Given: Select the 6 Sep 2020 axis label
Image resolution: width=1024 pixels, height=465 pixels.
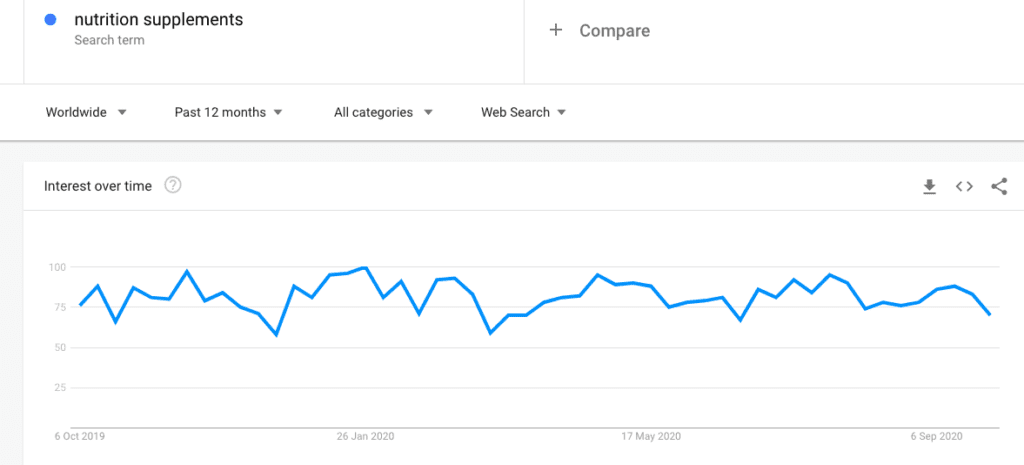Looking at the screenshot, I should [x=936, y=436].
